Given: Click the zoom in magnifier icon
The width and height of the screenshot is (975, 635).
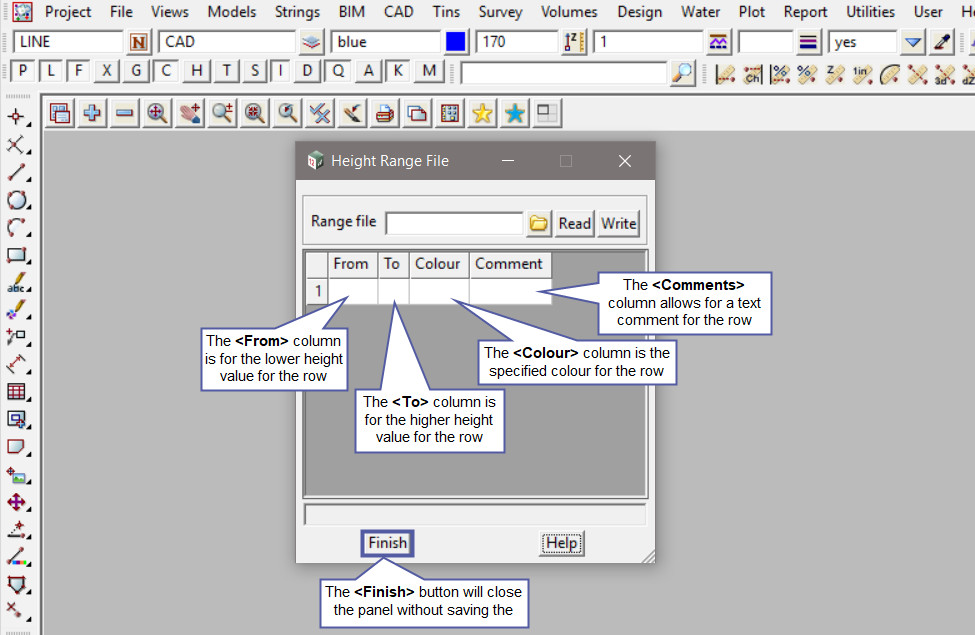Looking at the screenshot, I should (222, 113).
